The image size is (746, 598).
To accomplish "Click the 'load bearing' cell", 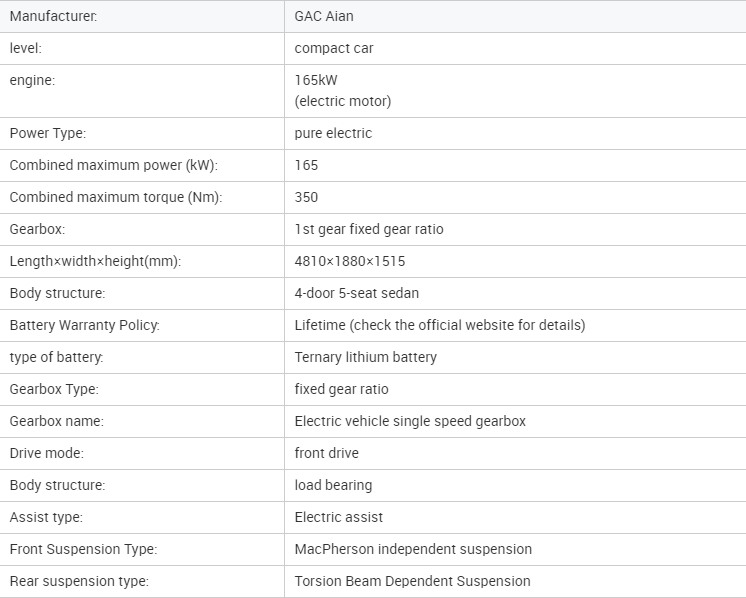I will click(333, 485).
